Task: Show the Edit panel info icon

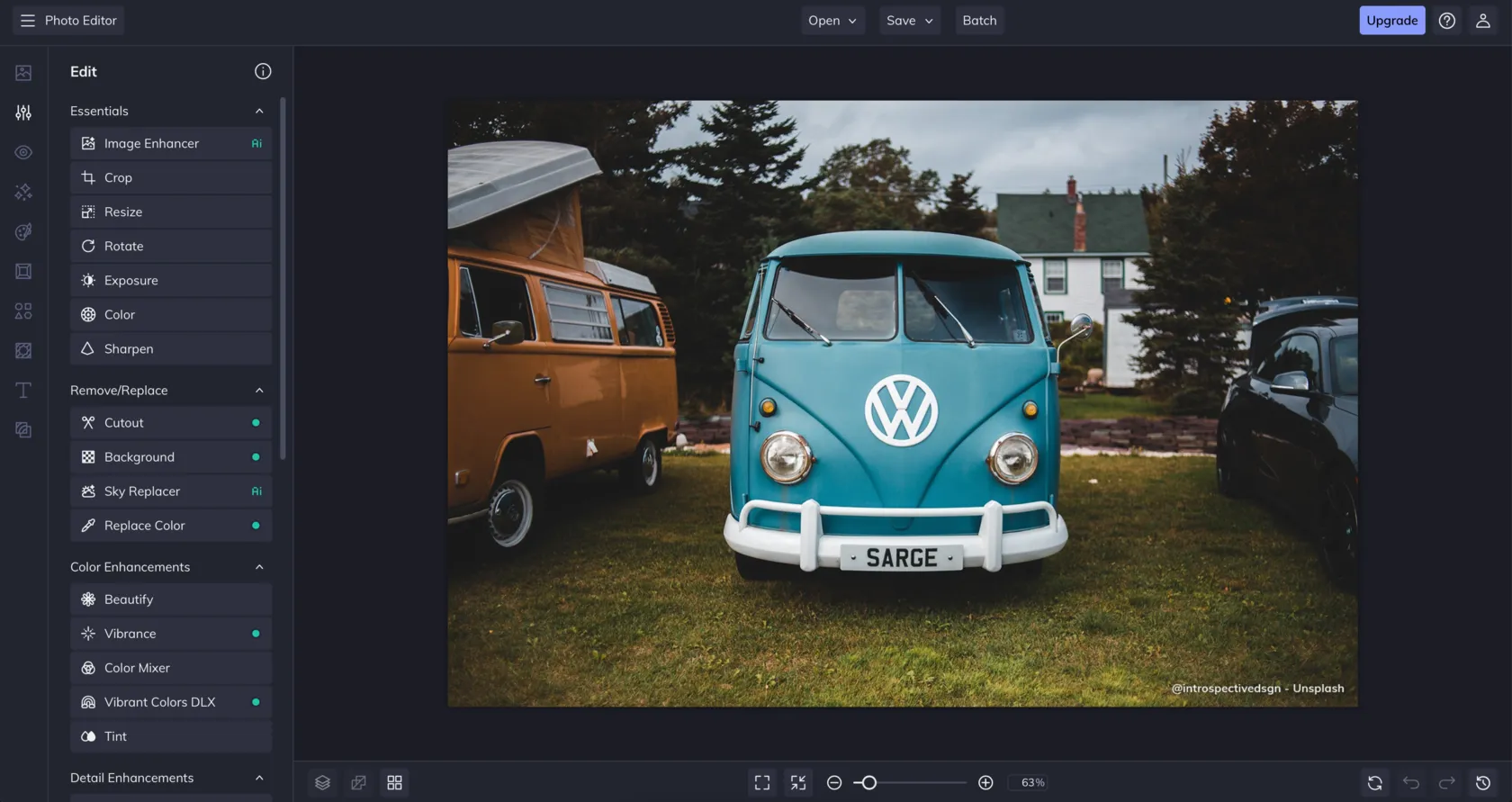Action: [263, 71]
